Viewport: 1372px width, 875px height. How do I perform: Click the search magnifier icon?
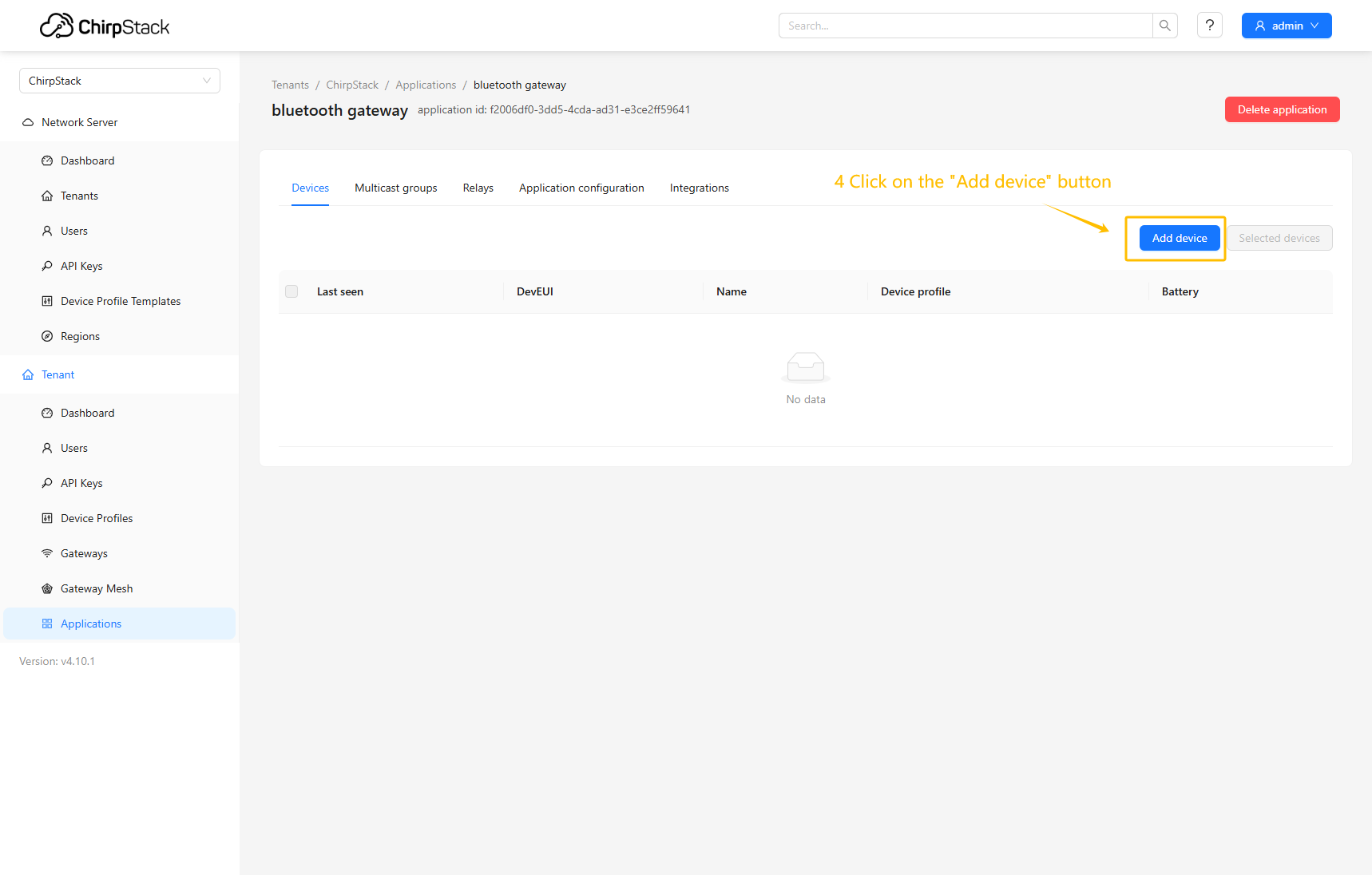click(1164, 26)
